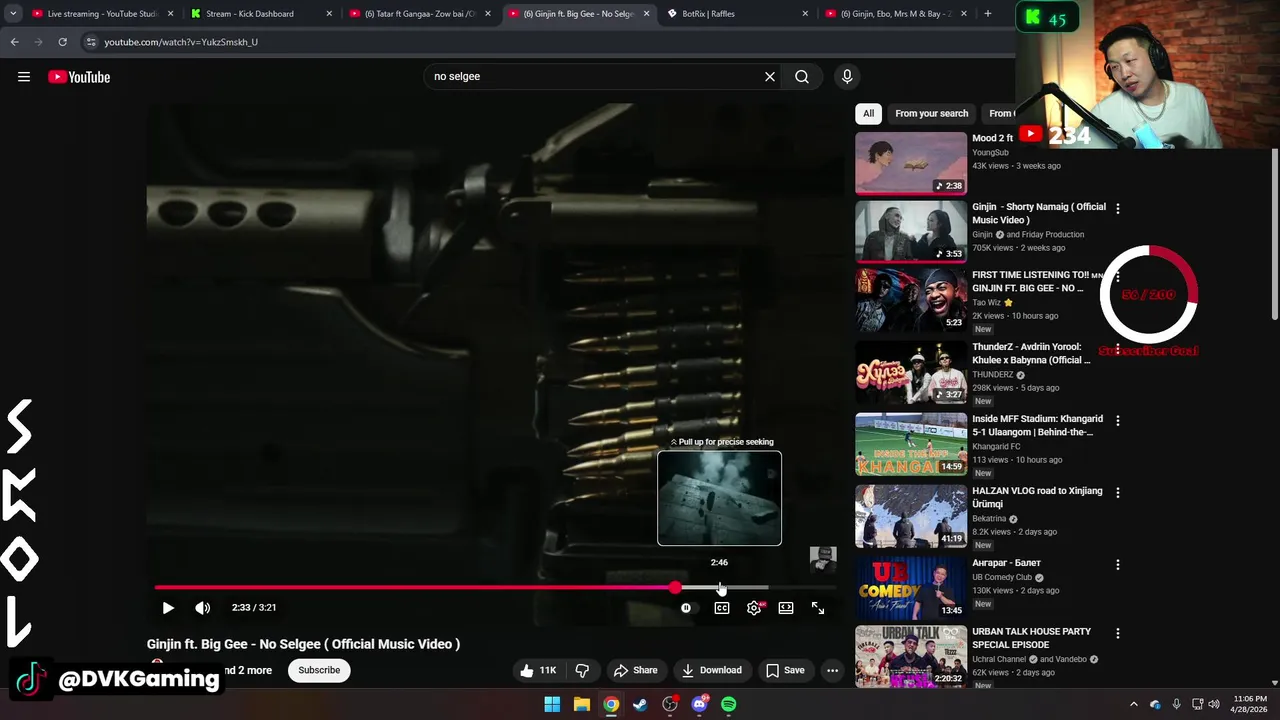1280x720 pixels.
Task: Dislike the video with the thumbs-down icon
Action: click(582, 670)
